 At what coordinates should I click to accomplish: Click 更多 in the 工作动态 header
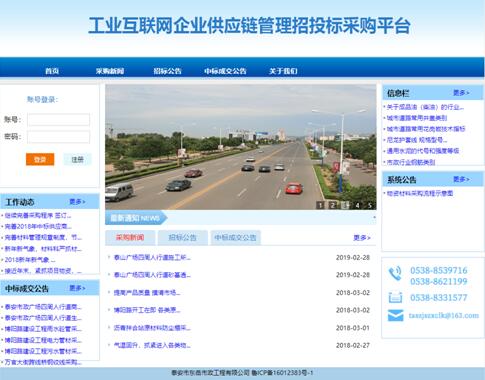[77, 202]
